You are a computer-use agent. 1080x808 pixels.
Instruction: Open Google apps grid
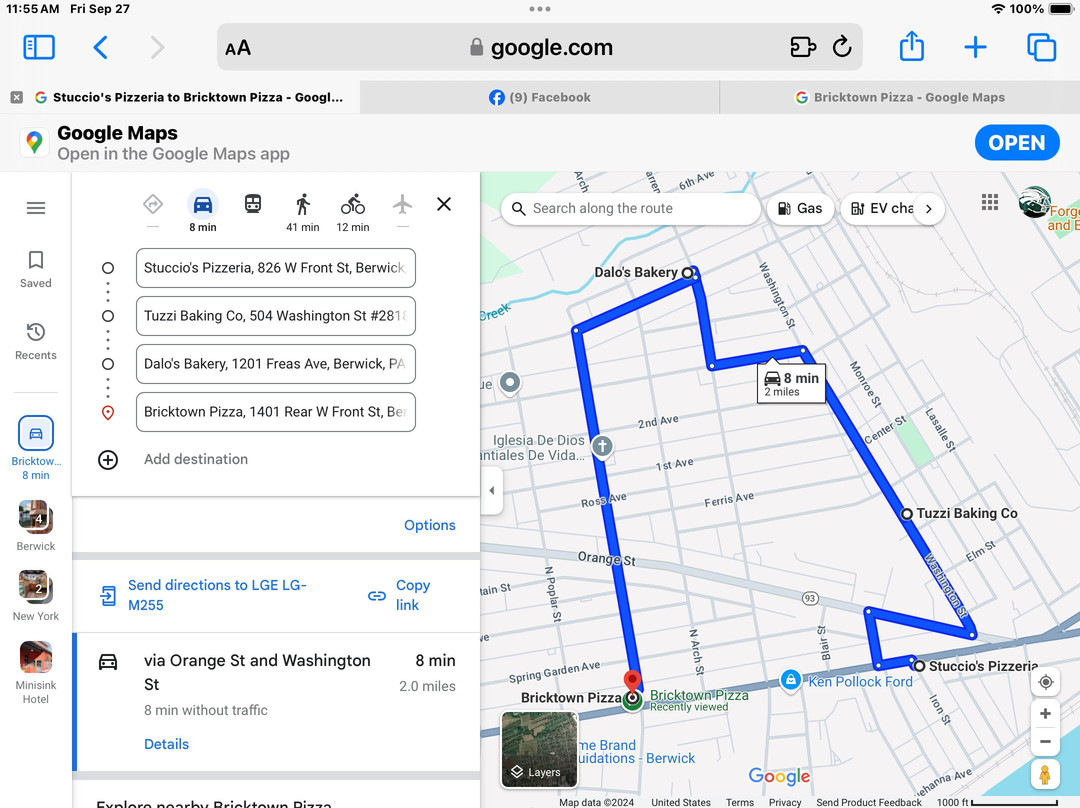click(990, 202)
